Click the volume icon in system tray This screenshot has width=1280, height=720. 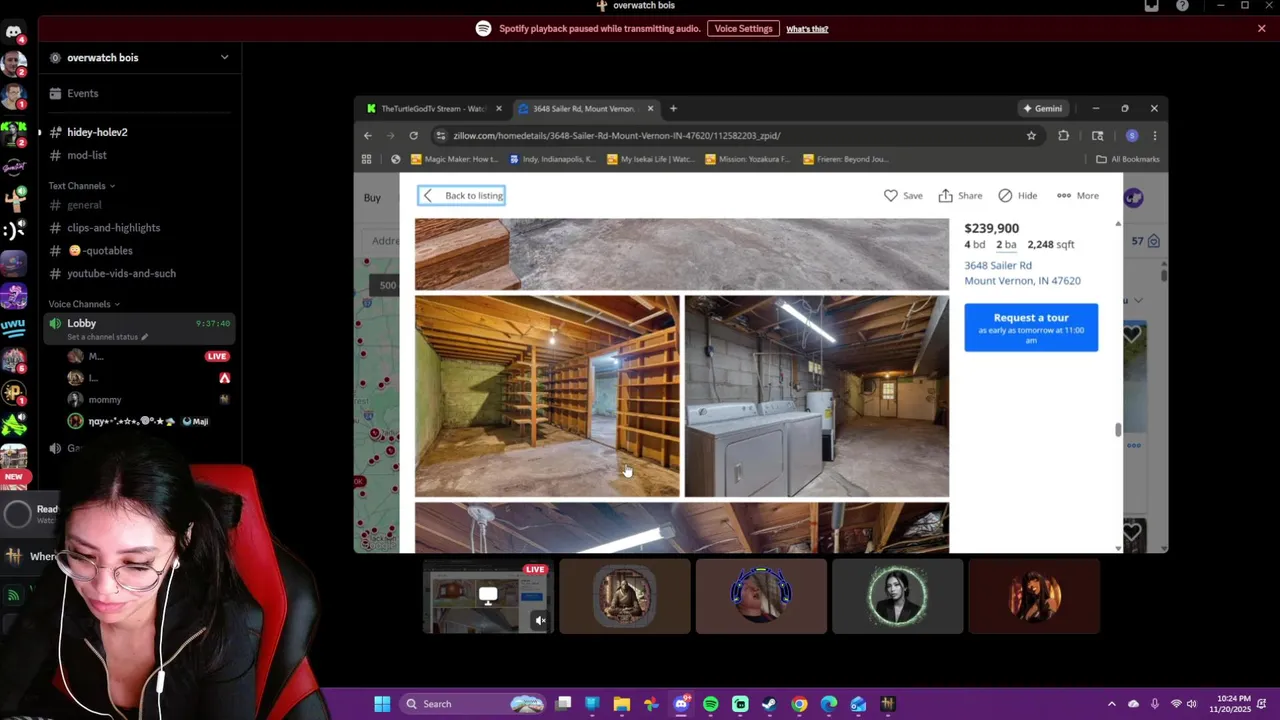click(1191, 704)
